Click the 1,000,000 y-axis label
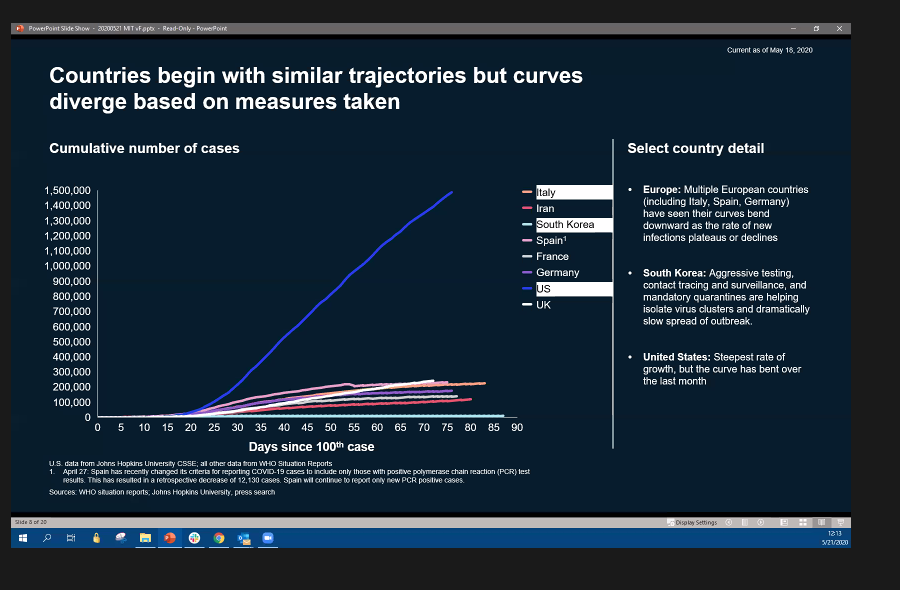 click(x=67, y=266)
